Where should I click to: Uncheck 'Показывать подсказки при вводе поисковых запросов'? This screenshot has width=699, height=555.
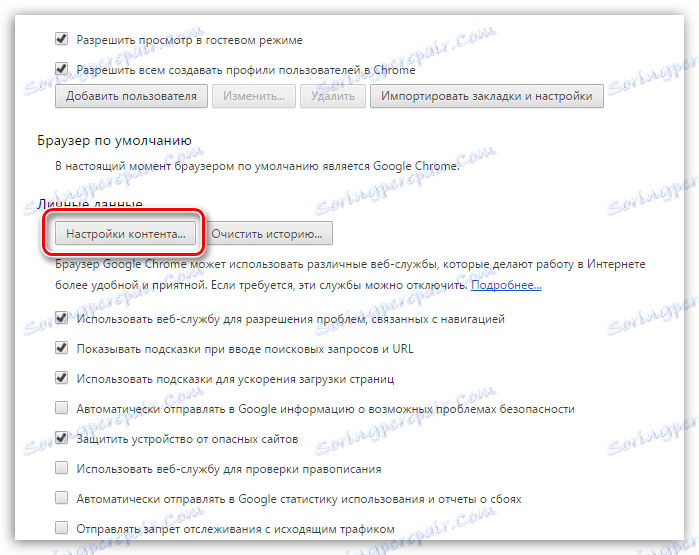pos(62,348)
